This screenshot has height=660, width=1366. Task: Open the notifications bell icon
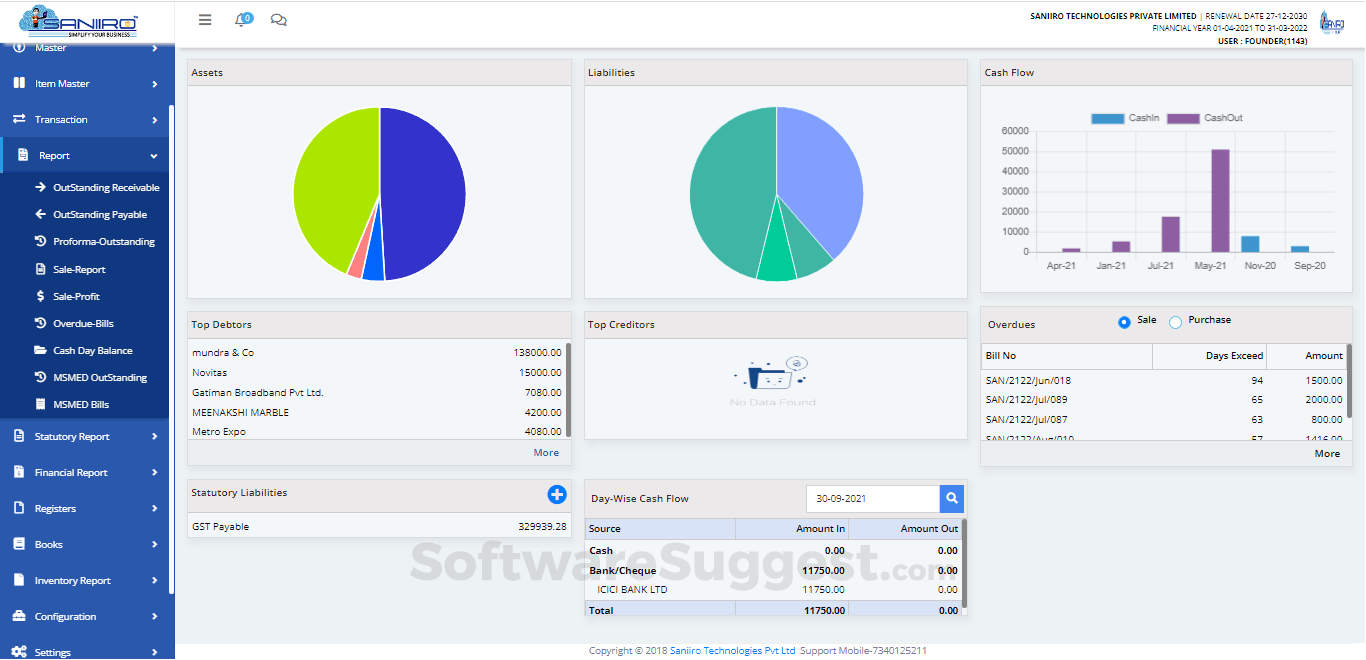(x=241, y=20)
